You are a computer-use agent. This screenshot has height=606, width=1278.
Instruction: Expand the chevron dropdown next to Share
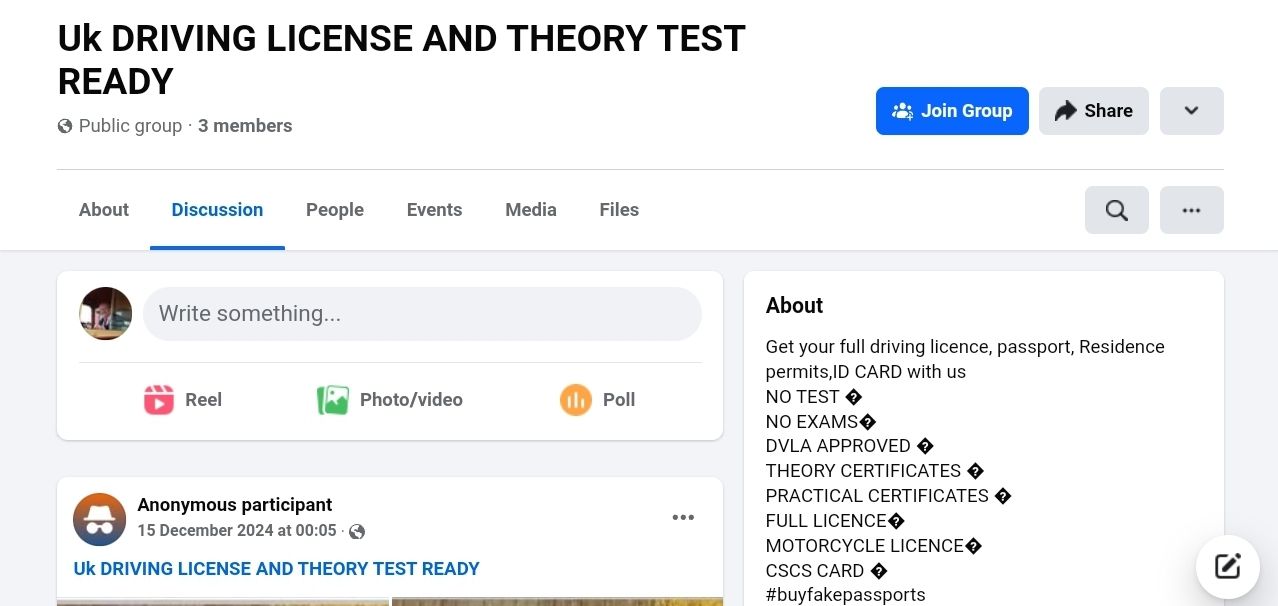pos(1191,111)
